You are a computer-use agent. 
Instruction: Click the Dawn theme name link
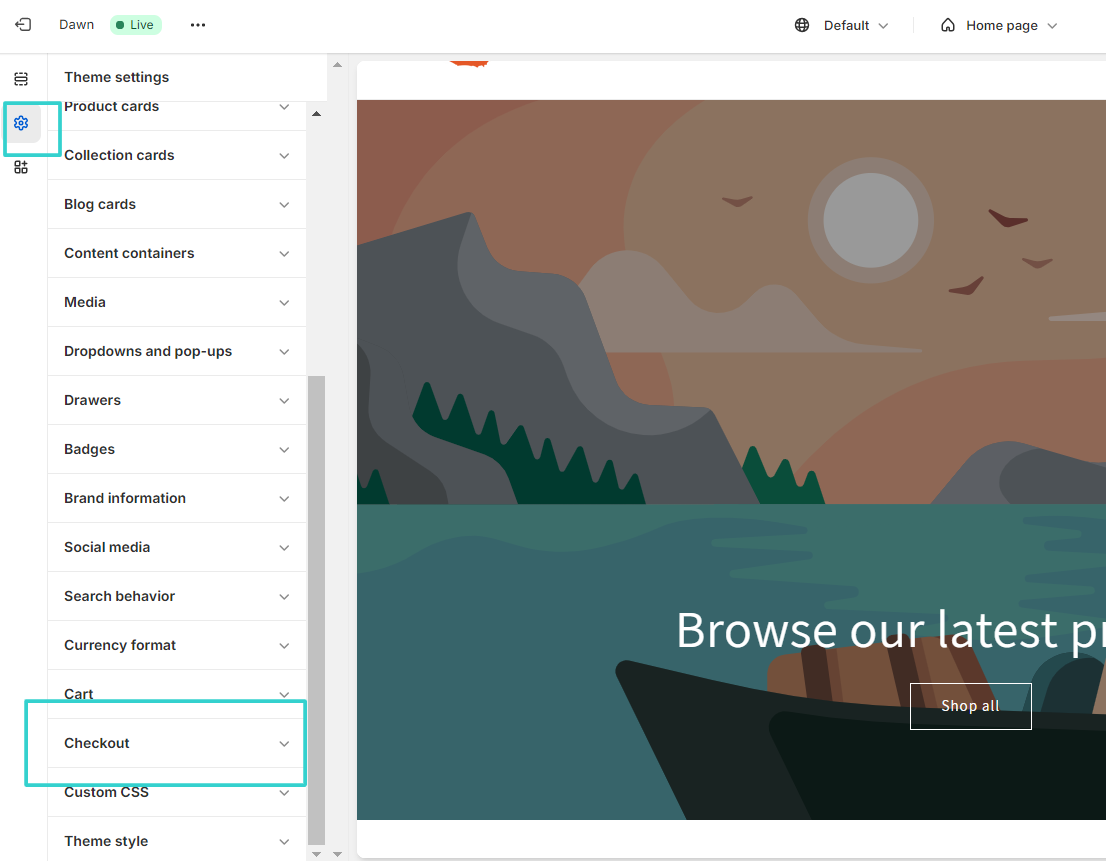76,24
